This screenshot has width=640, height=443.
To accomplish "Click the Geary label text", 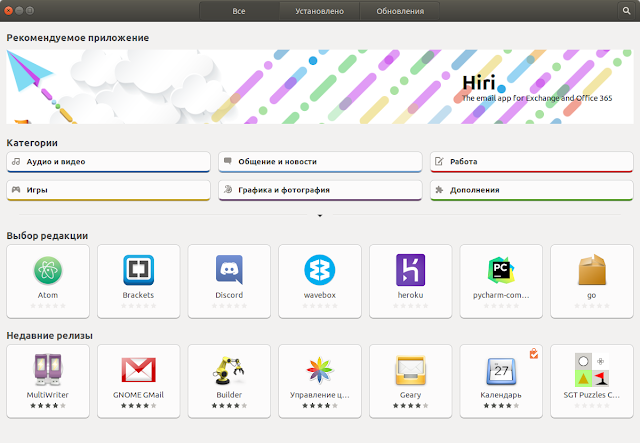I will (410, 395).
